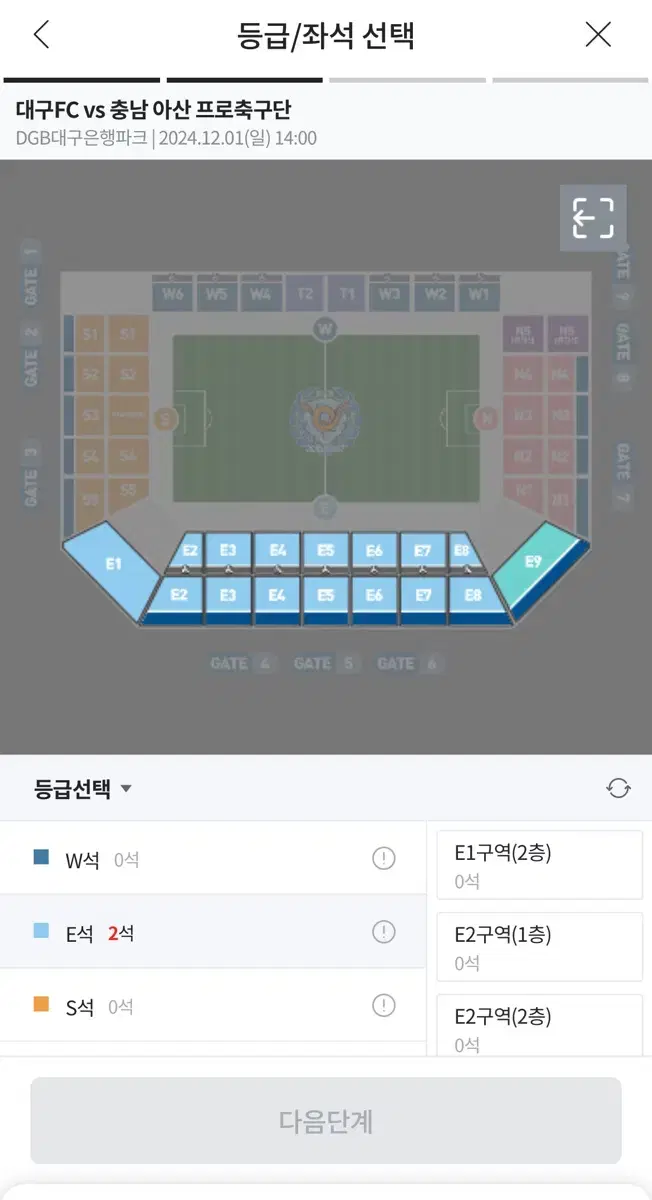The width and height of the screenshot is (652, 1200).
Task: Select the E석 grade row
Action: (x=213, y=932)
